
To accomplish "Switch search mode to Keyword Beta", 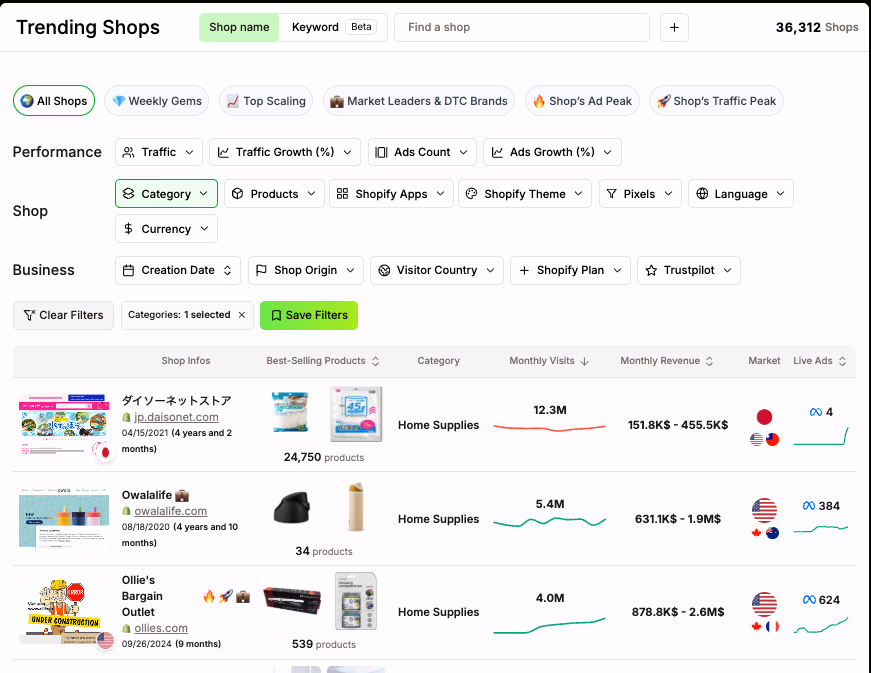I will click(x=333, y=27).
